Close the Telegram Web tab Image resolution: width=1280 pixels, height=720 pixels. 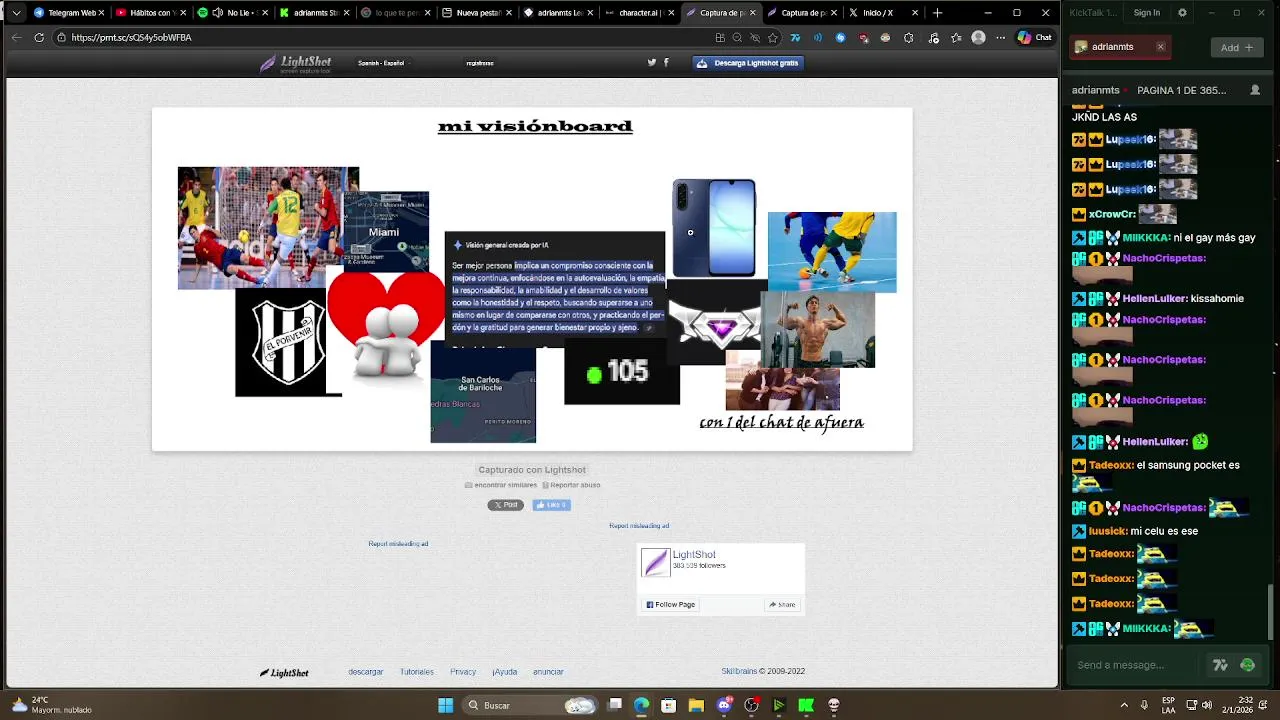click(101, 13)
